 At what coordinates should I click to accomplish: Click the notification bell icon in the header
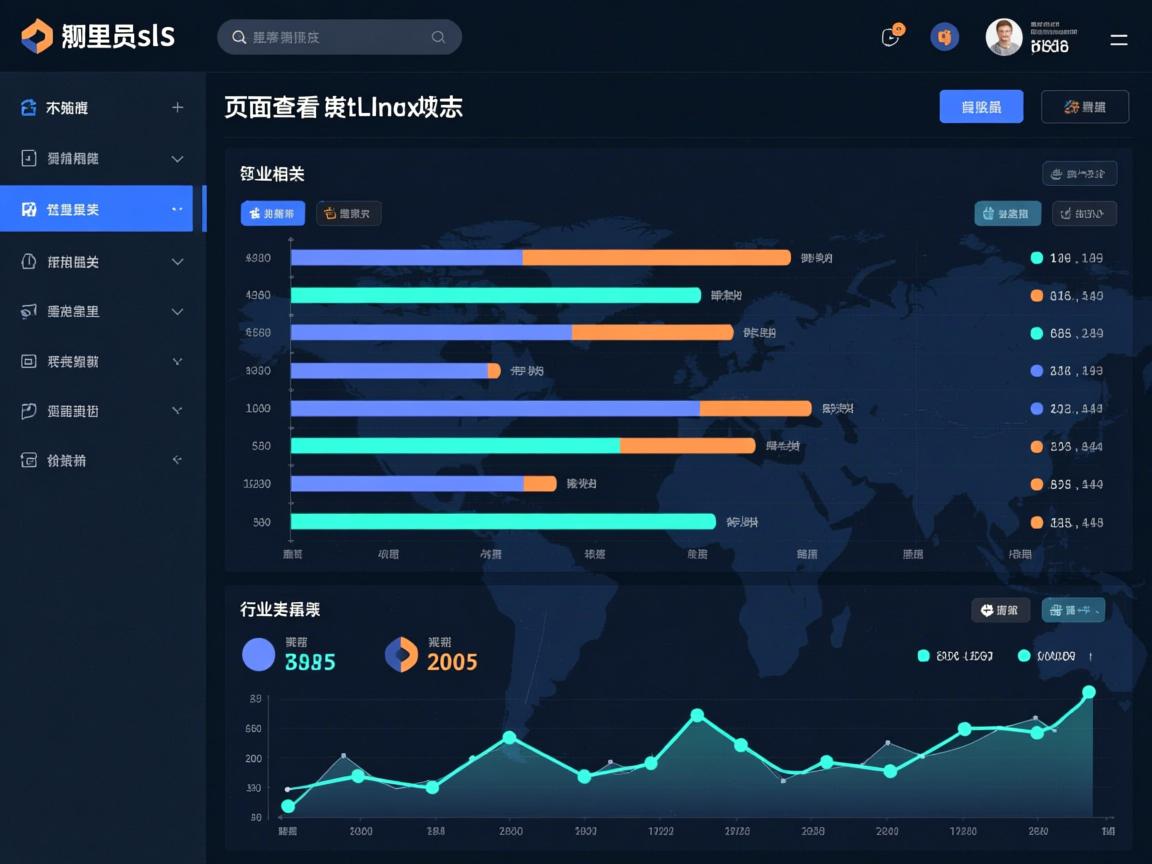click(x=890, y=36)
